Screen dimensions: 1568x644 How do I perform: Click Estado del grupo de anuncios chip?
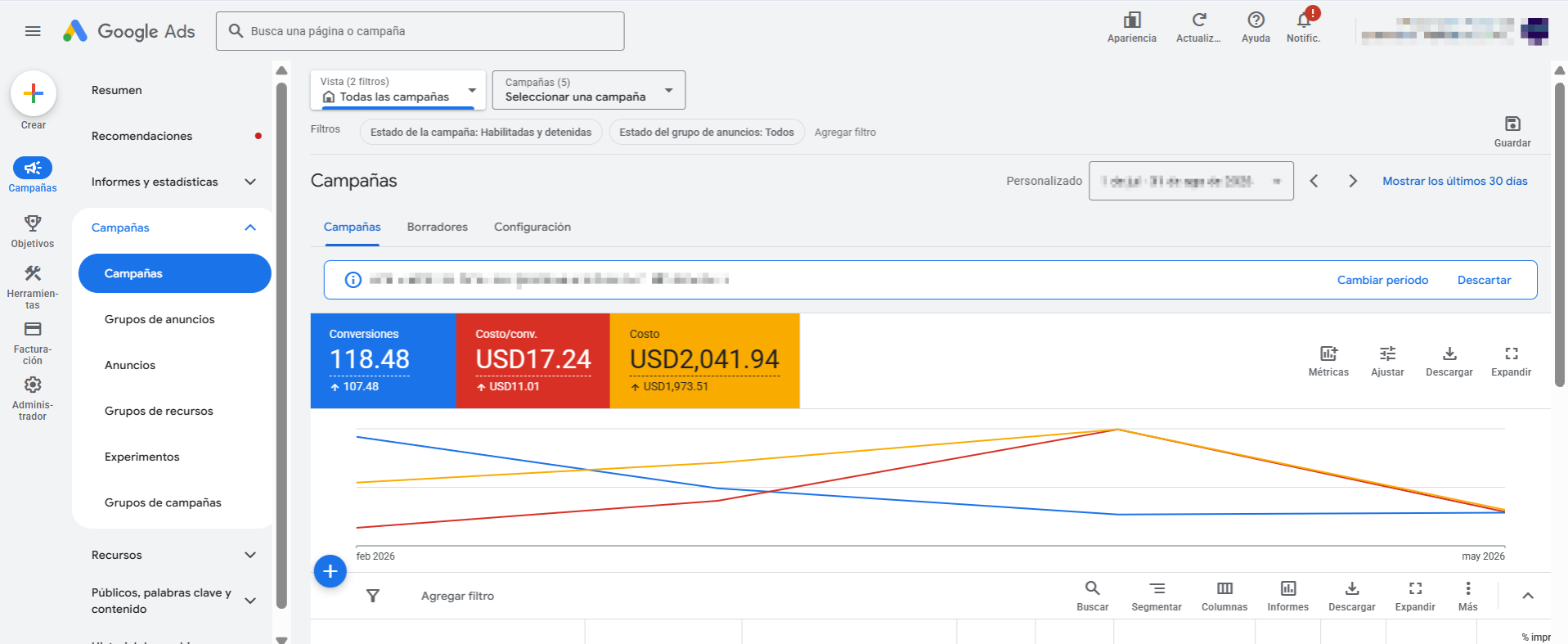pos(707,132)
